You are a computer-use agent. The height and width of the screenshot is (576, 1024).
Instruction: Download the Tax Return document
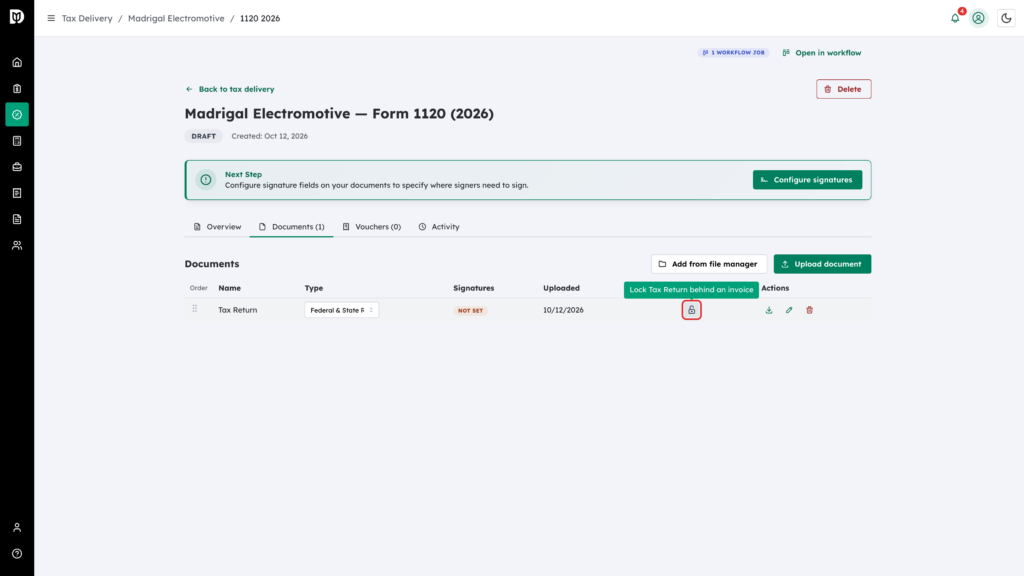click(x=769, y=310)
